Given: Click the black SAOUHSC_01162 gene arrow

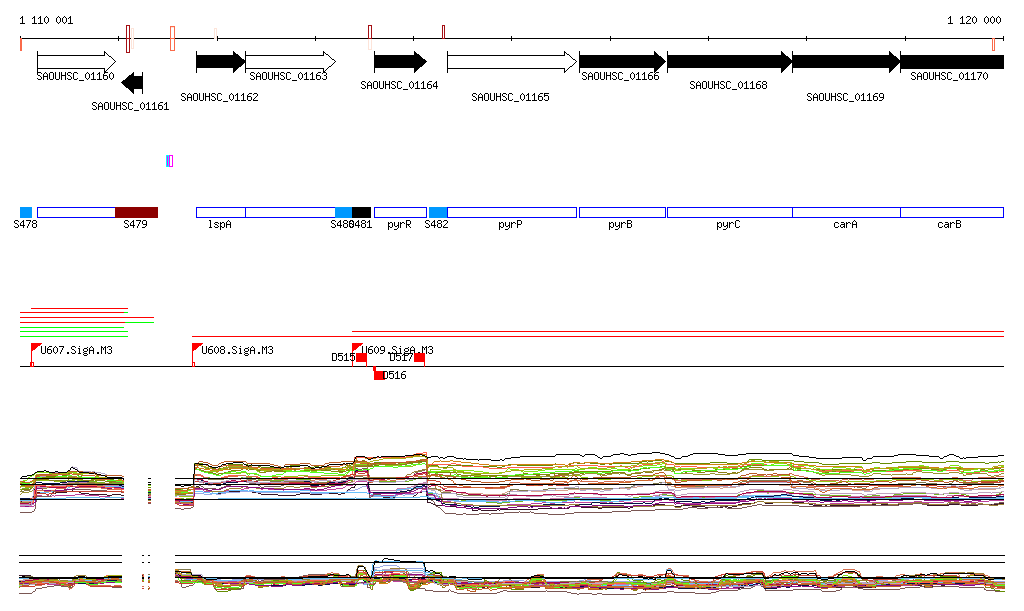Looking at the screenshot, I should click(220, 61).
